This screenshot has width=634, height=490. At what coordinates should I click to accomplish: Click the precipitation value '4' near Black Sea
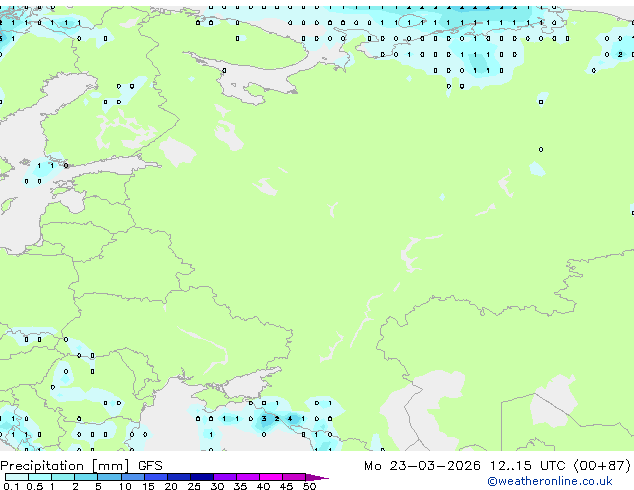click(x=290, y=419)
